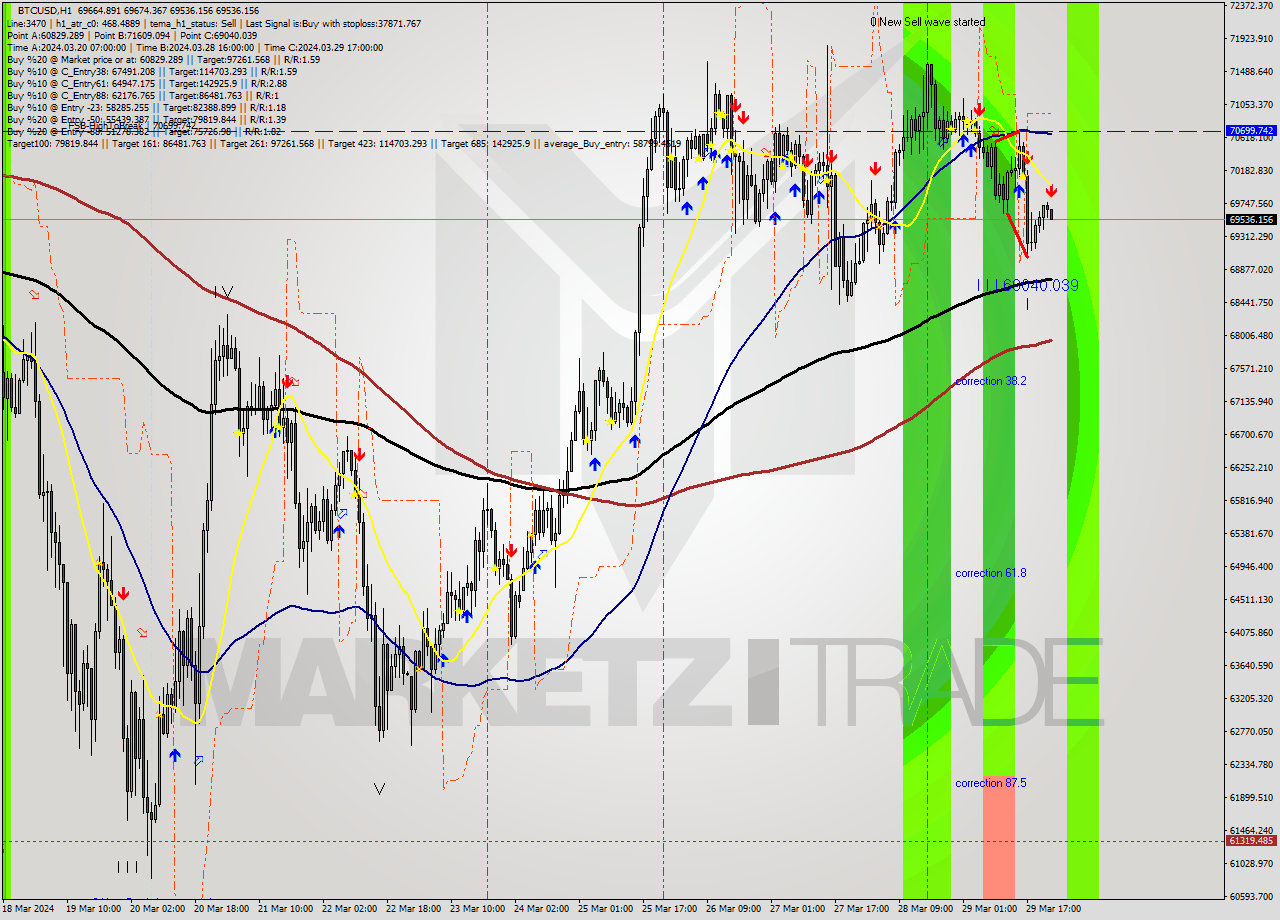The image size is (1280, 920).
Task: Click the 'I I I 69040.039' point C label
Action: 1027,286
